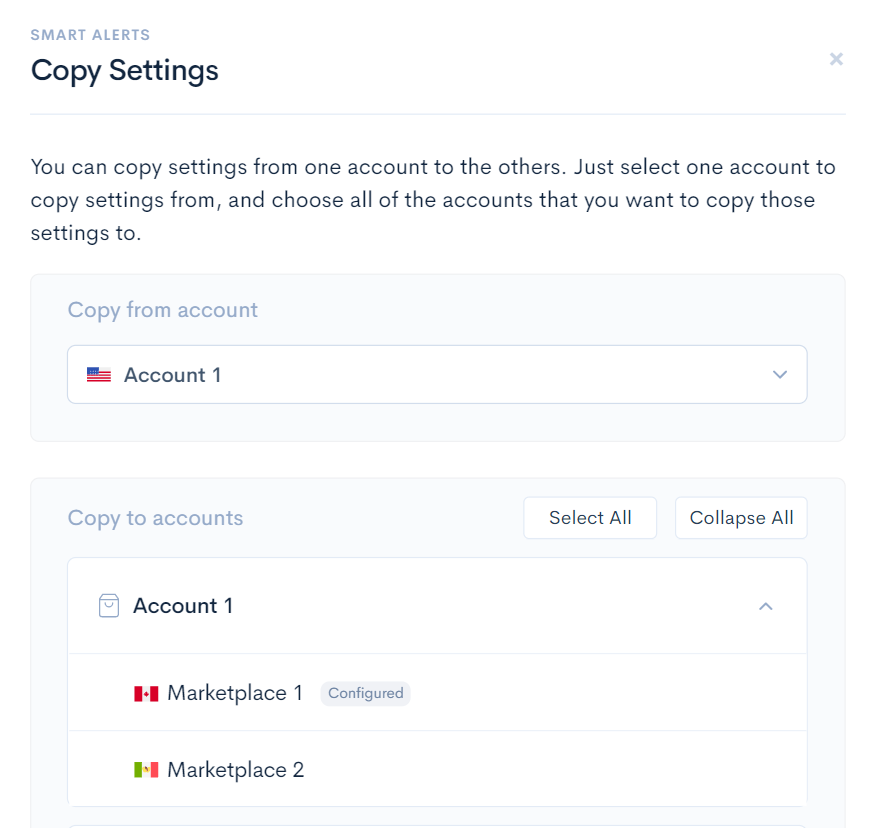The height and width of the screenshot is (828, 874).
Task: Click the Copy from account section label
Action: (x=163, y=310)
